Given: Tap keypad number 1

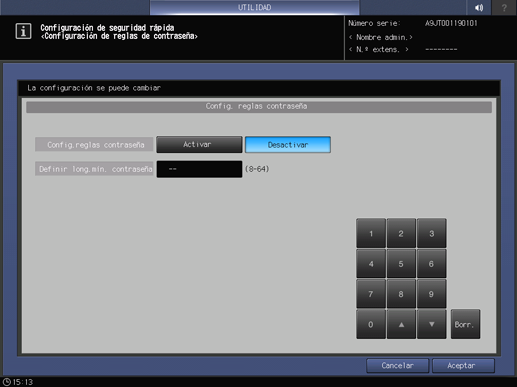Looking at the screenshot, I should point(371,233).
